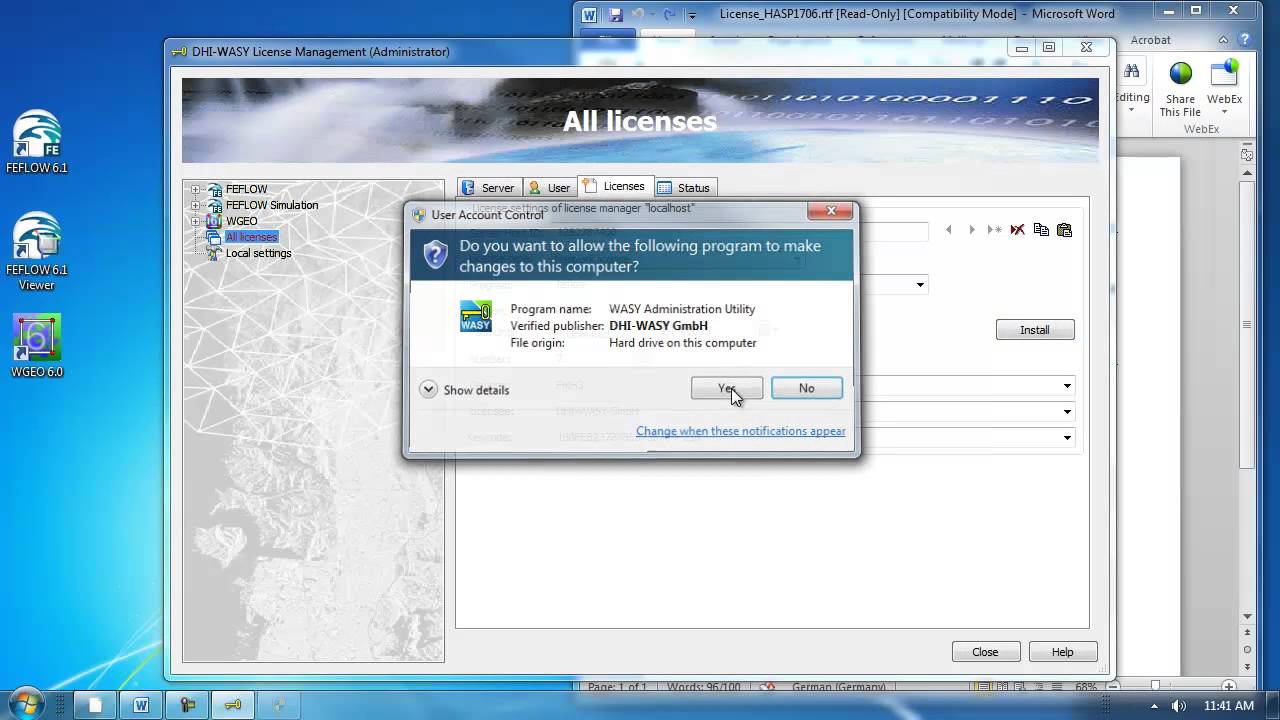The height and width of the screenshot is (720, 1280).
Task: Click the Word vertical scrollbar down arrow
Action: pos(1247,617)
